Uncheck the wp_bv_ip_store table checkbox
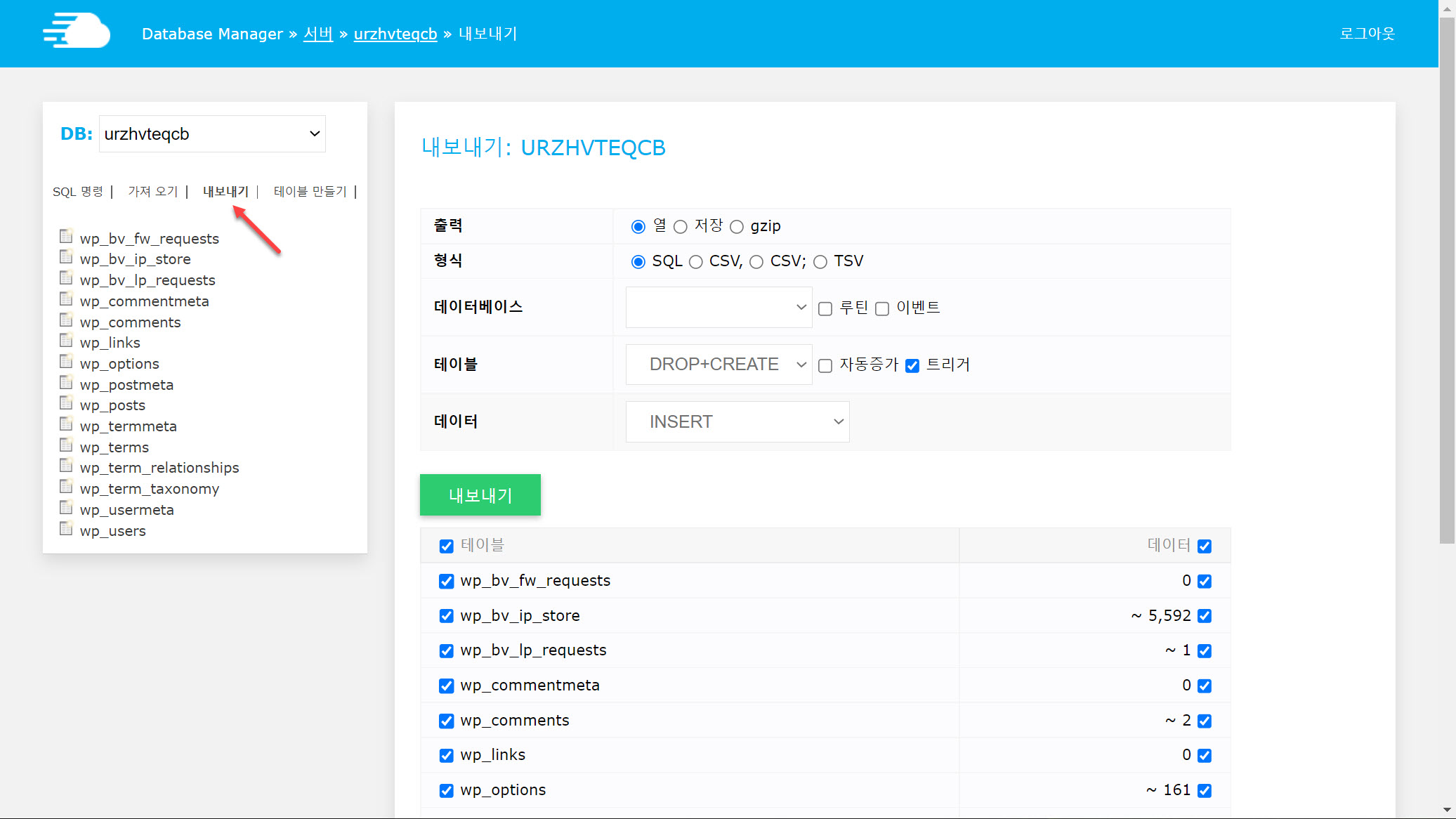 [447, 615]
